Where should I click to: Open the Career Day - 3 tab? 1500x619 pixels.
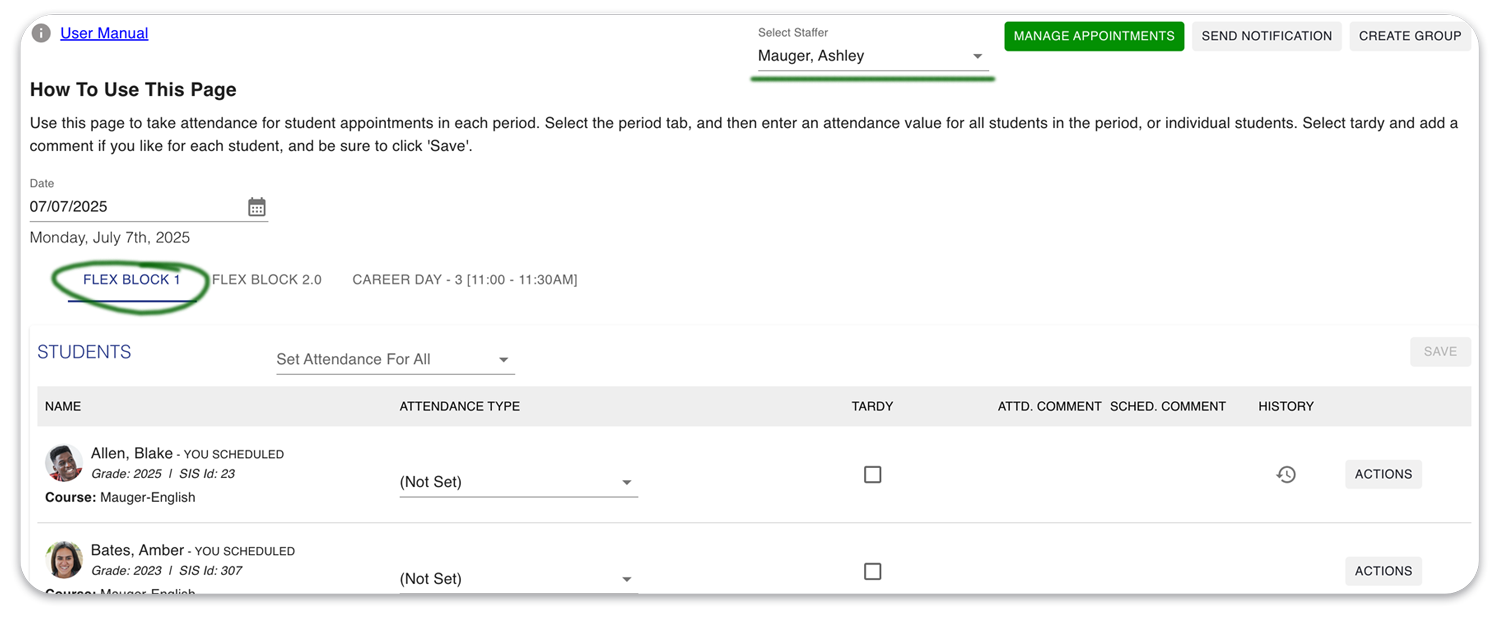[x=465, y=280]
